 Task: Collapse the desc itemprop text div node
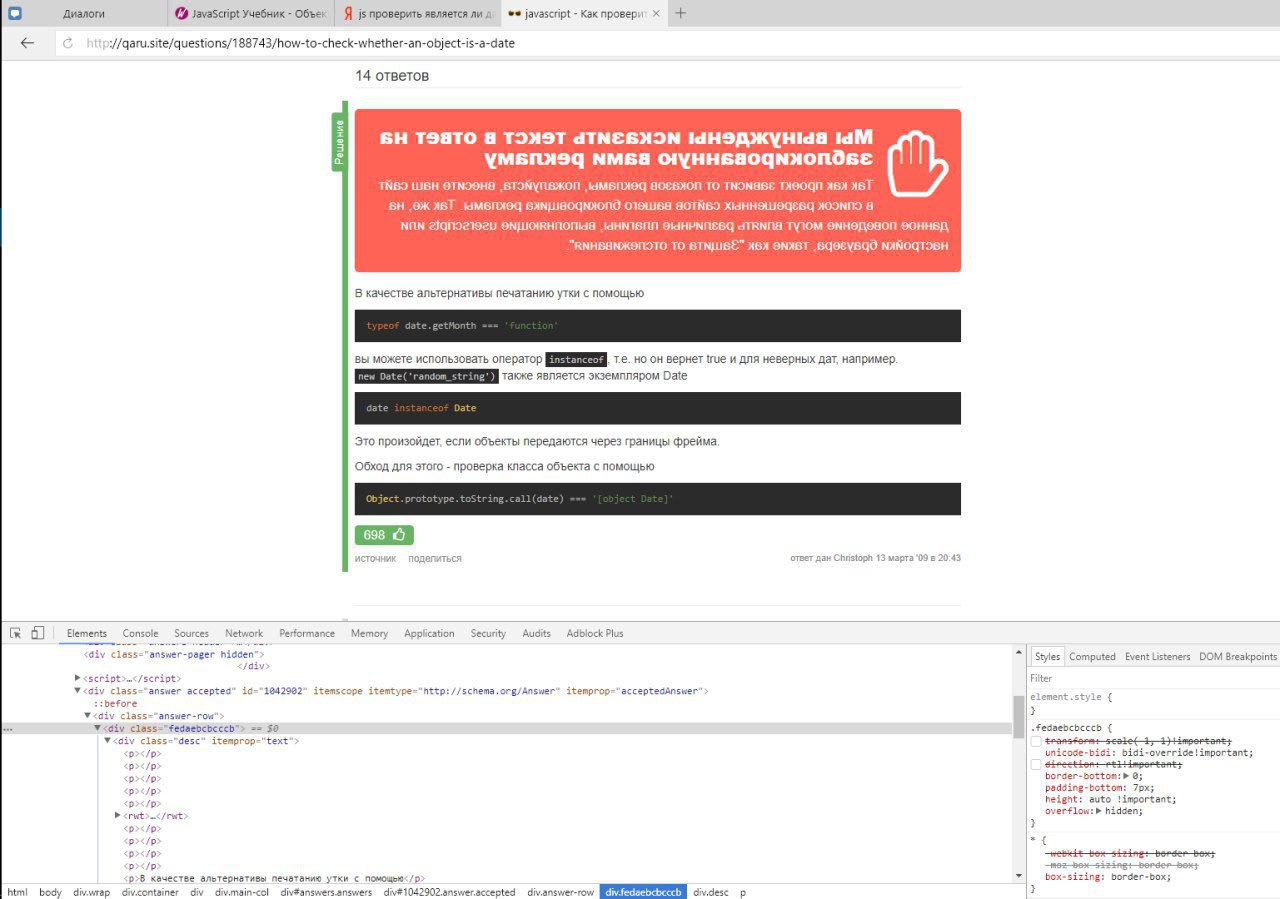pyautogui.click(x=108, y=741)
